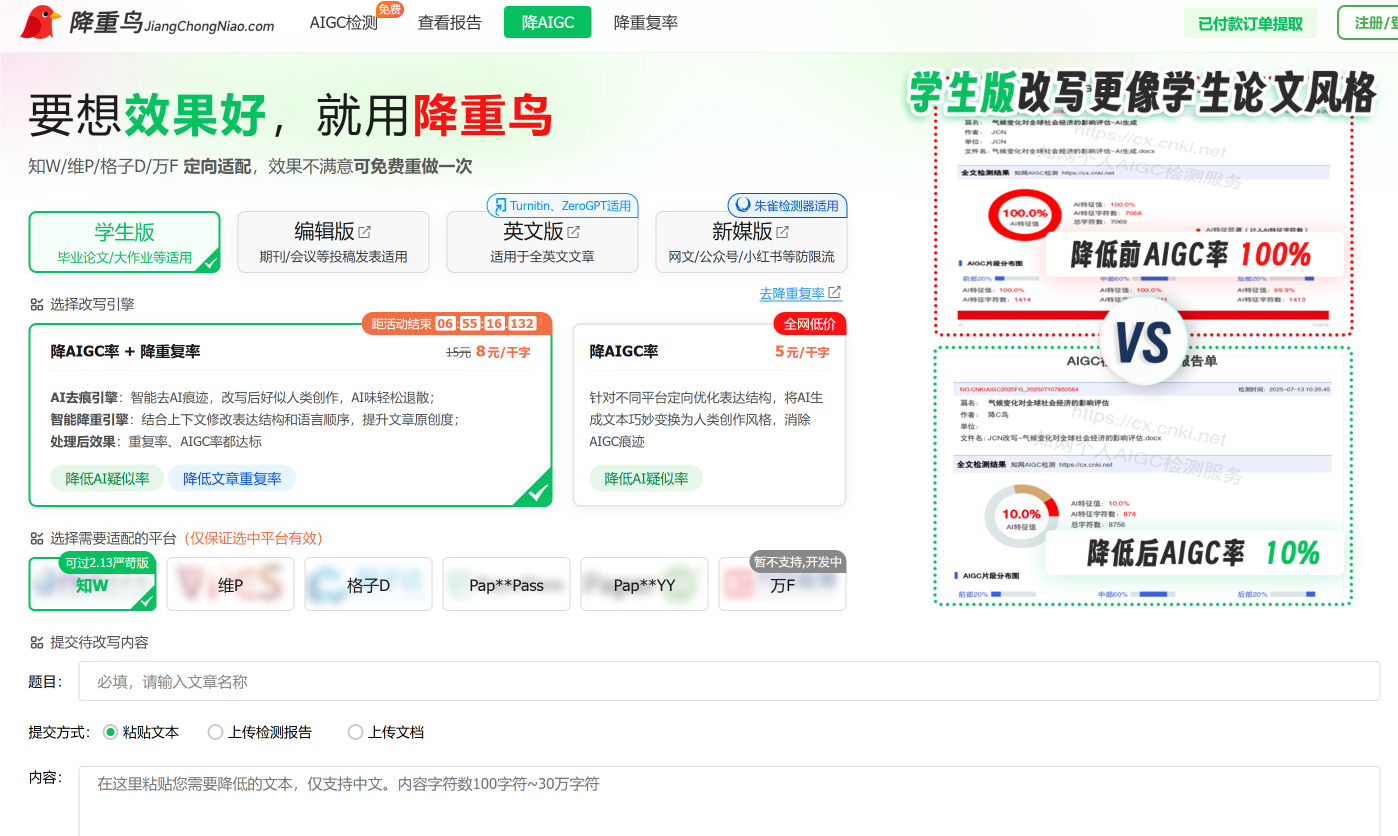Select the 学生版 version card
The height and width of the screenshot is (836, 1398).
(x=124, y=242)
